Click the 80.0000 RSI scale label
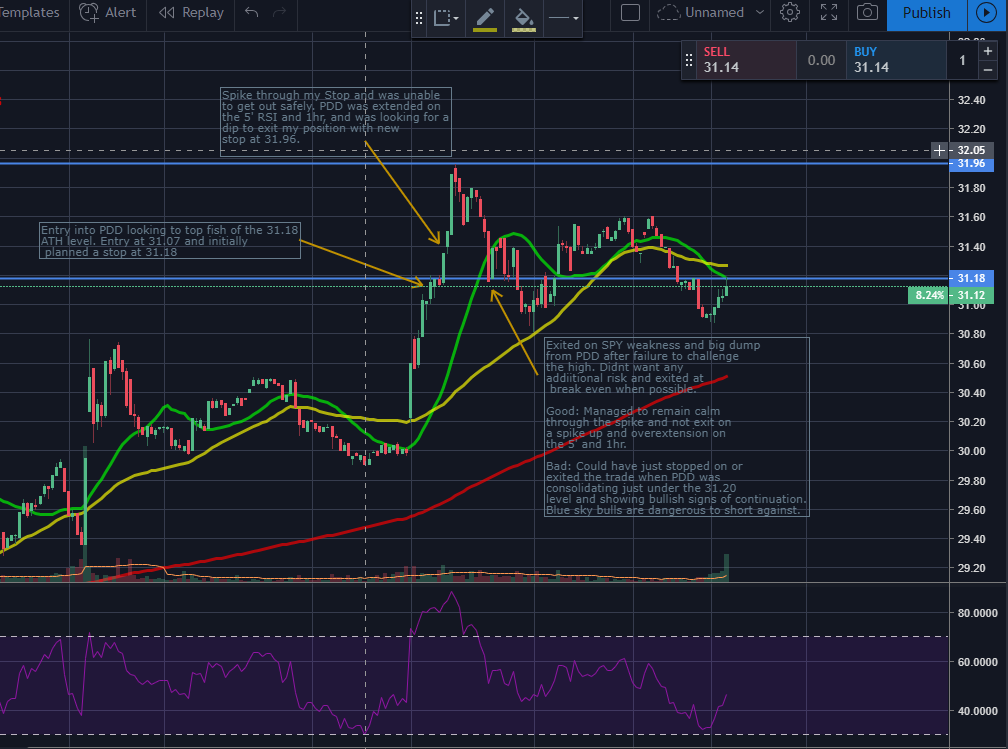 976,613
